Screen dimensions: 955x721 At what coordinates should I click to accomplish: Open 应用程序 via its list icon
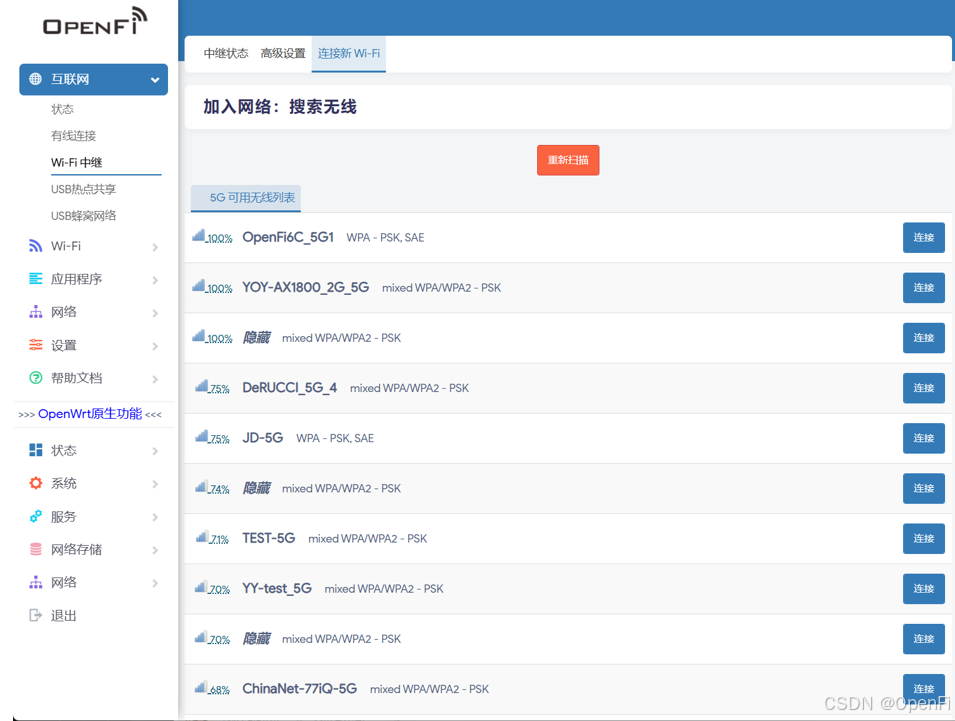tap(34, 278)
